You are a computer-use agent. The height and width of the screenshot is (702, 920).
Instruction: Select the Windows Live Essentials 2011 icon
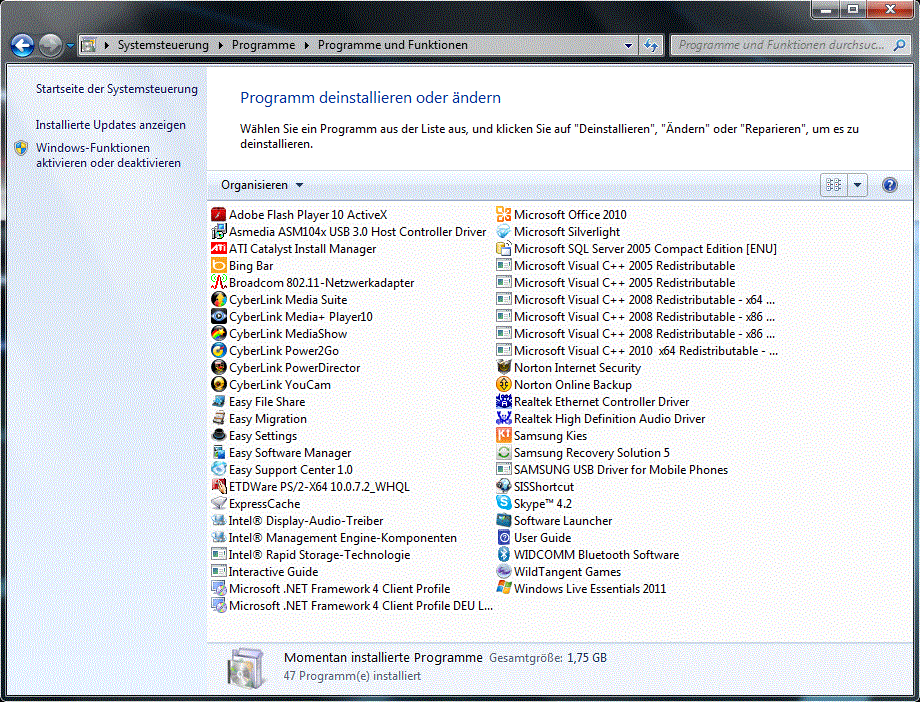tap(504, 589)
